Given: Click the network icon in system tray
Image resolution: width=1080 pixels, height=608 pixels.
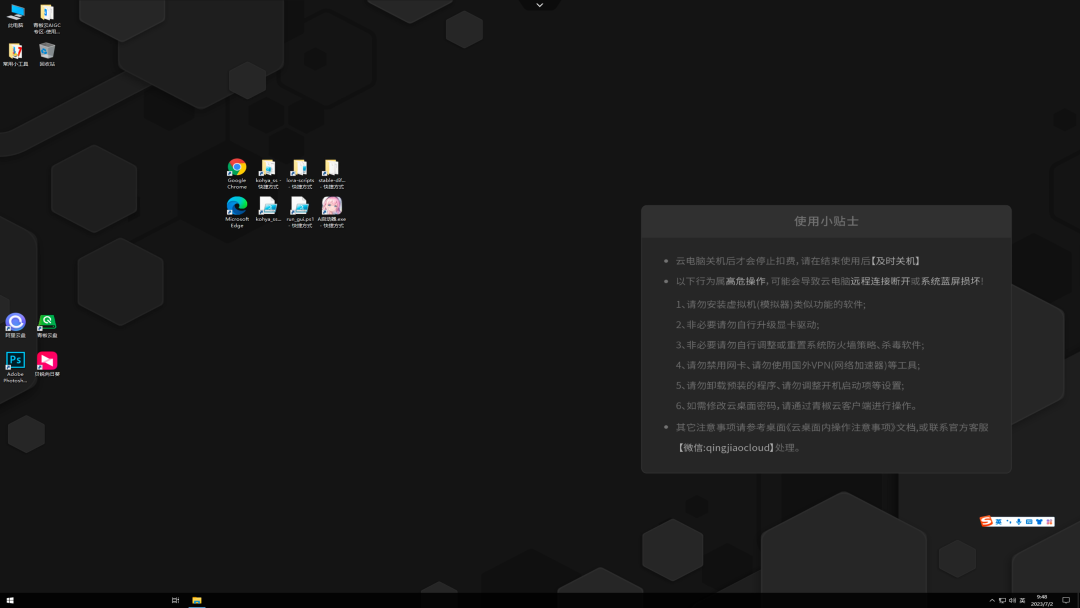Looking at the screenshot, I should (1002, 600).
